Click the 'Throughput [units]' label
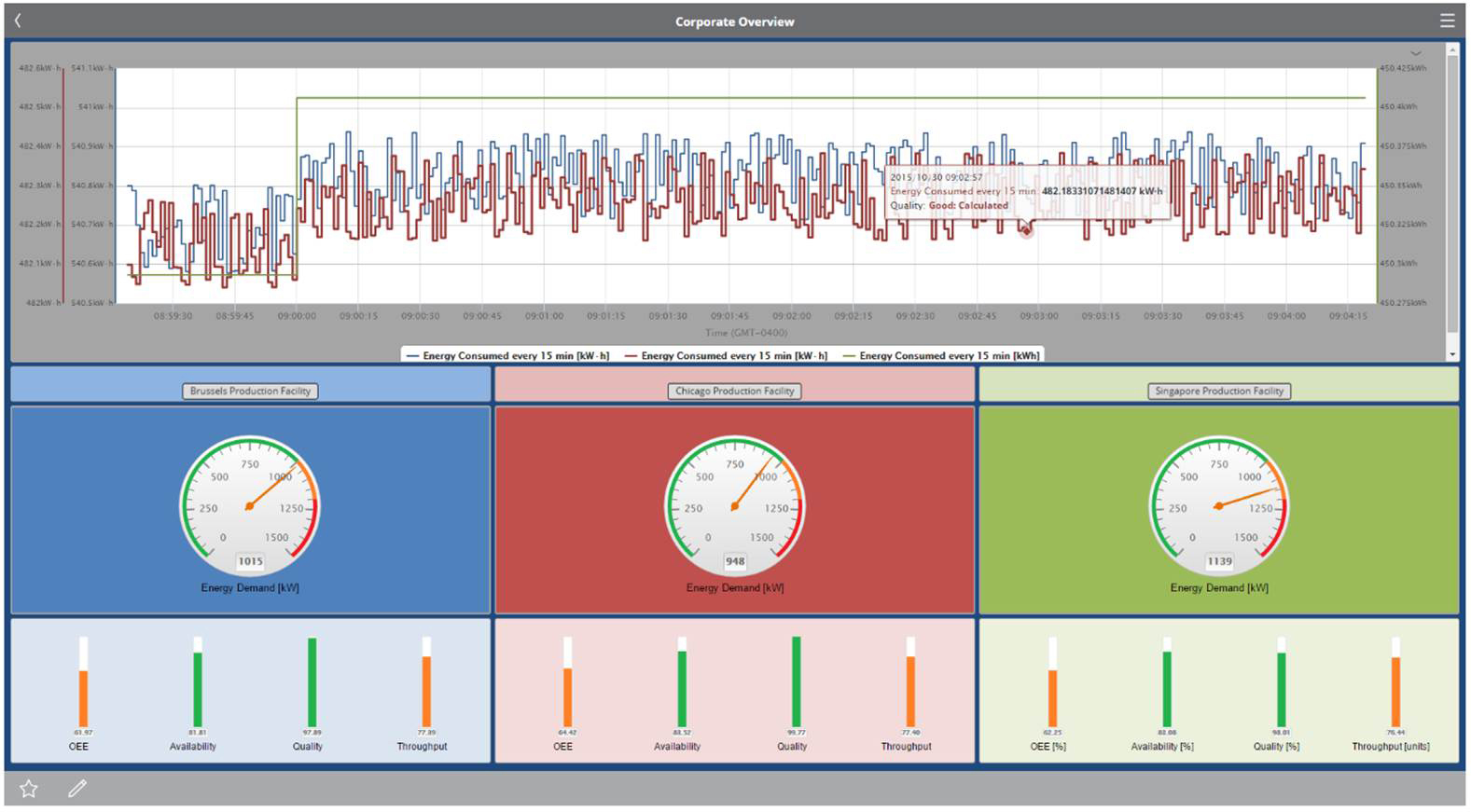This screenshot has width=1471, height=812. click(1391, 747)
